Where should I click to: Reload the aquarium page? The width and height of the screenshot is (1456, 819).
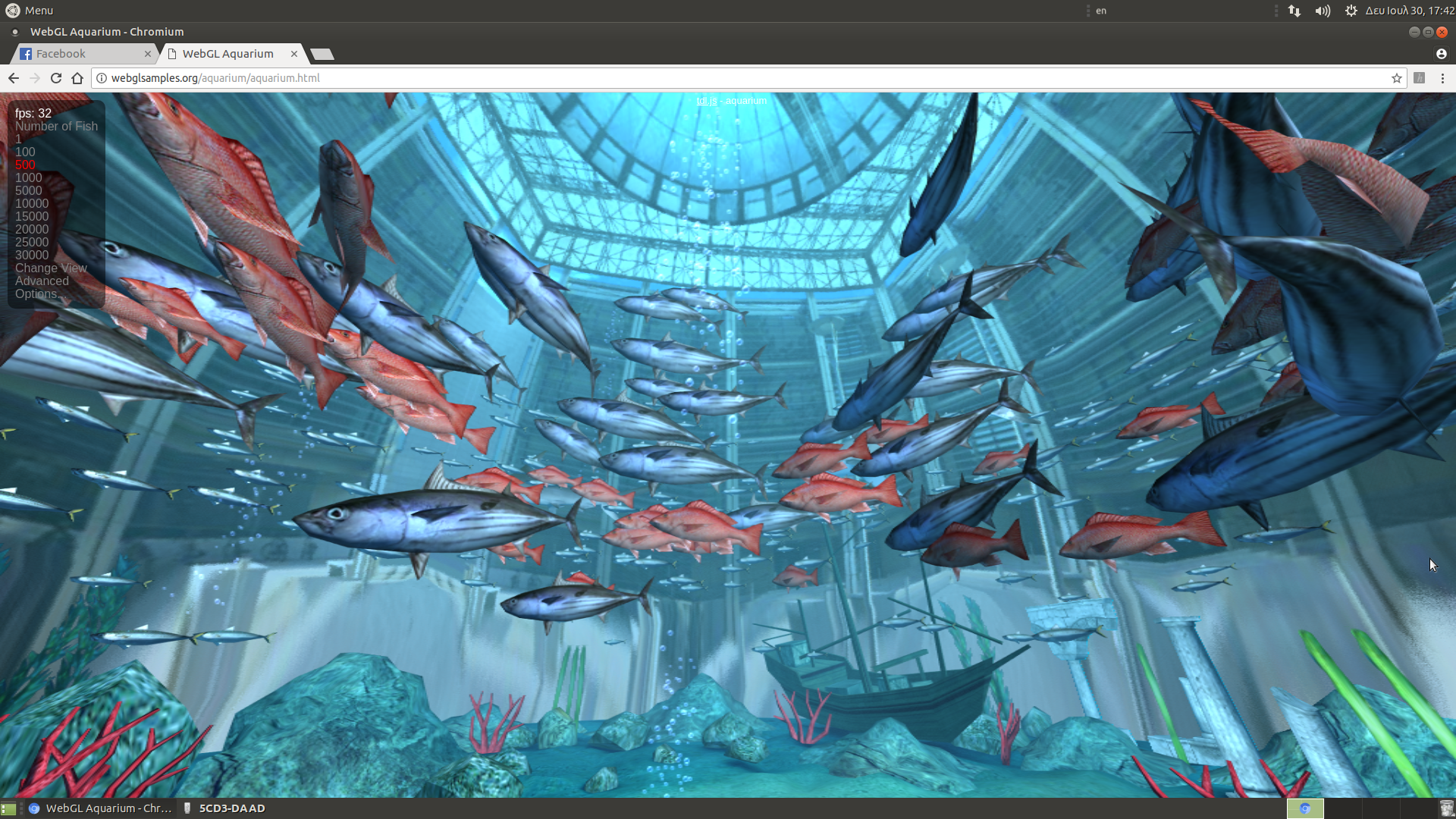(x=56, y=78)
